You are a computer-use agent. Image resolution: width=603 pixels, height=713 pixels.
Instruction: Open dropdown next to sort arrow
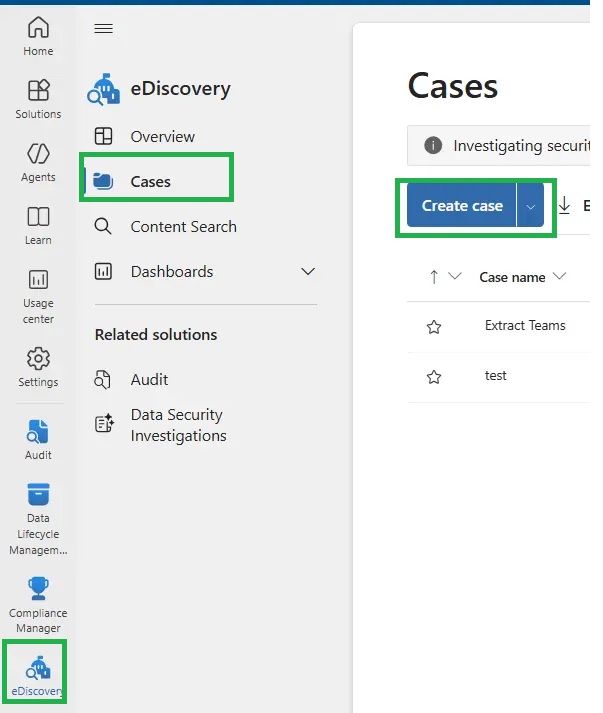(x=455, y=276)
